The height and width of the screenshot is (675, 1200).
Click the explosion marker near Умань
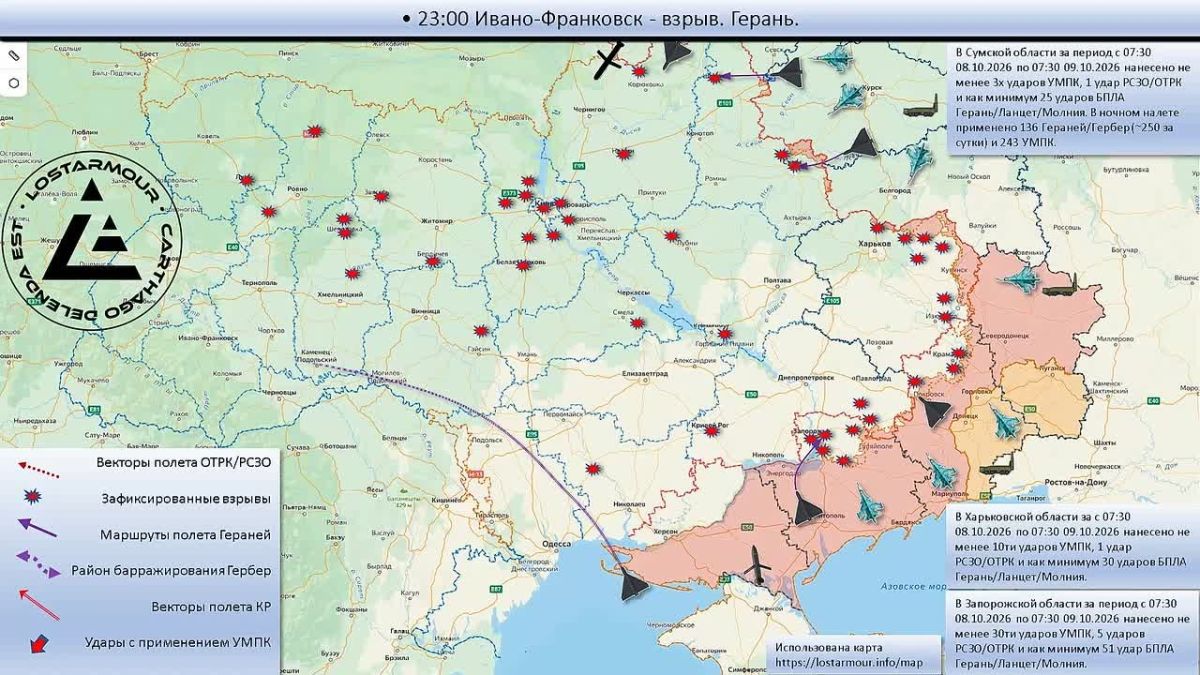click(x=481, y=331)
